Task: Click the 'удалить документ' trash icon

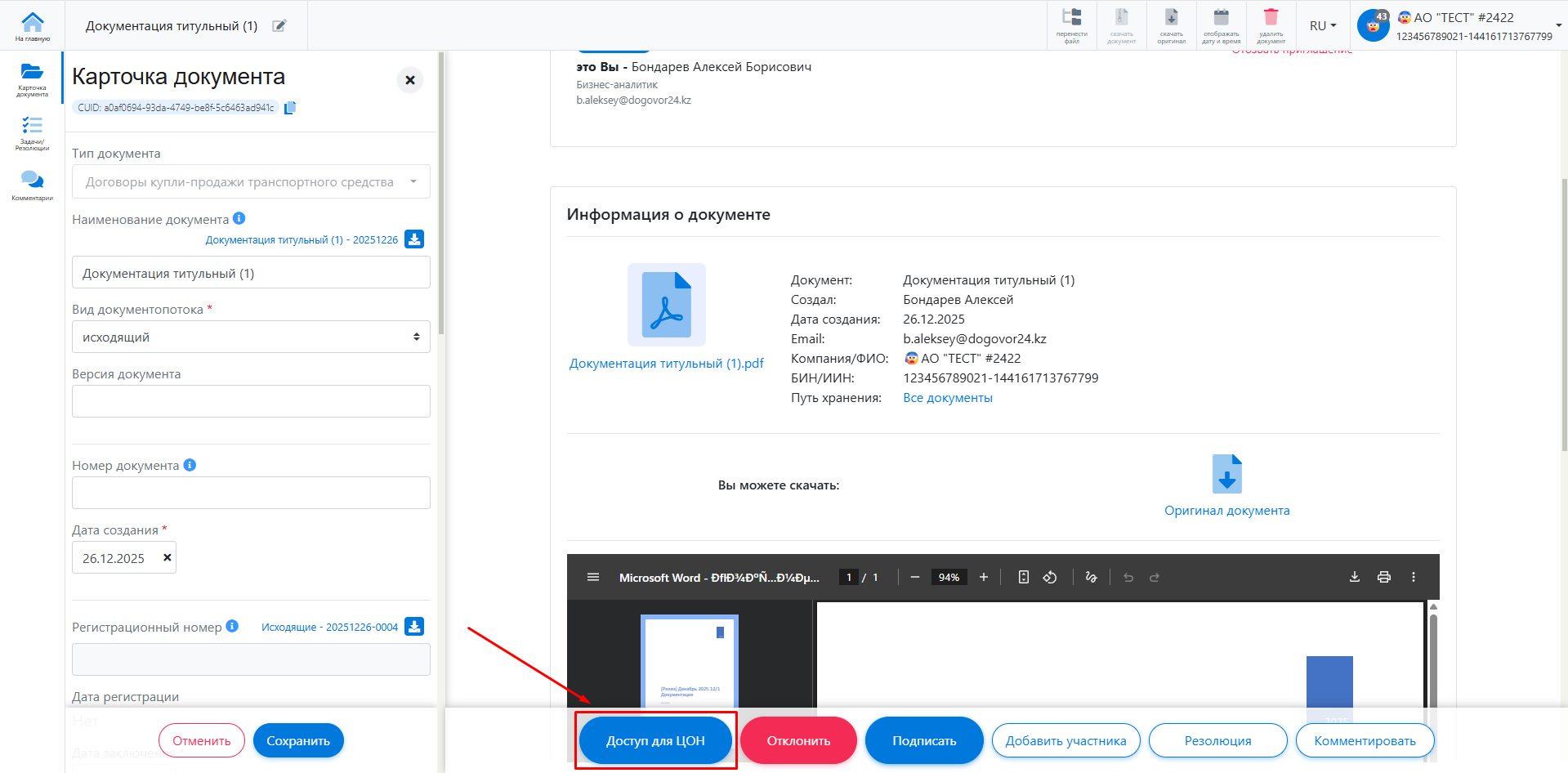Action: [x=1271, y=25]
